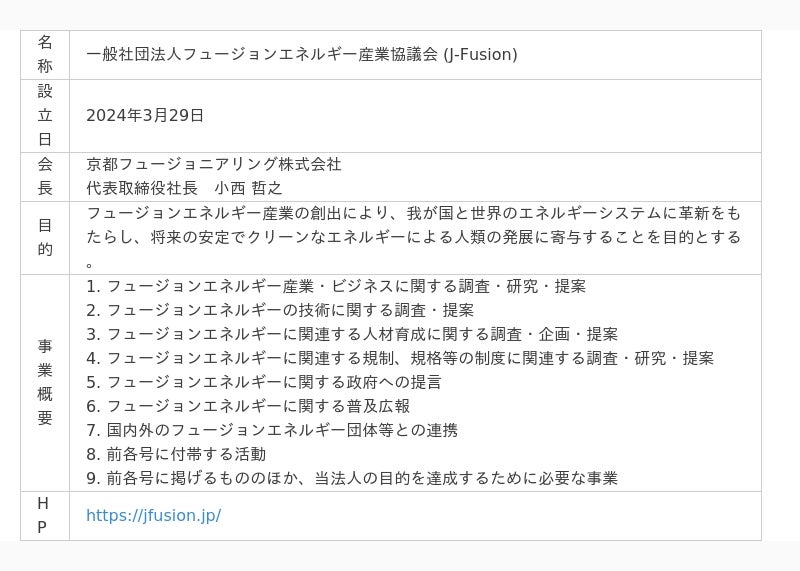Click the date 2024年3月29日
This screenshot has width=800, height=571.
click(x=145, y=115)
